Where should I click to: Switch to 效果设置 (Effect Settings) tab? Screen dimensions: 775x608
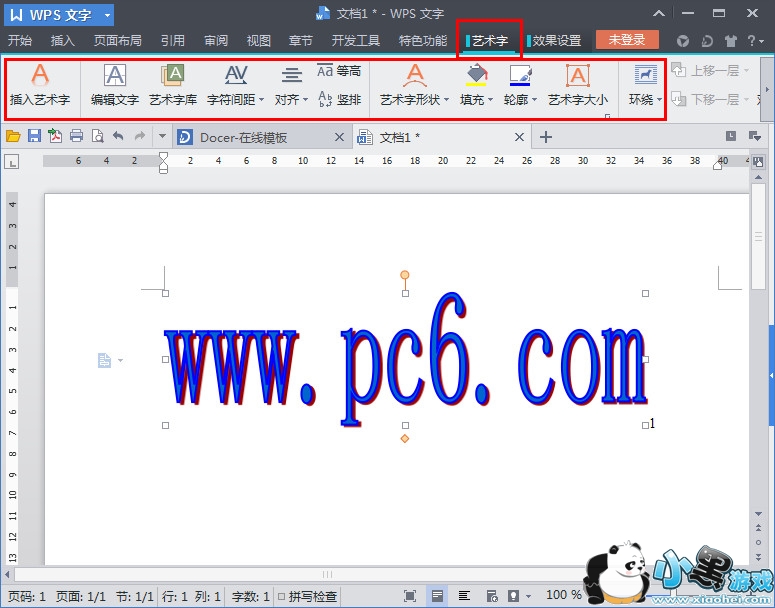pos(556,40)
